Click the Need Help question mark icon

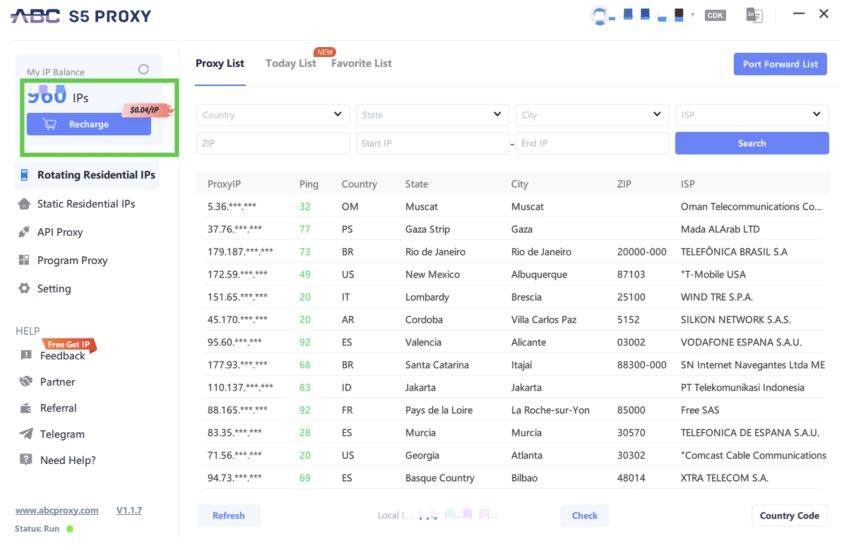tap(26, 459)
